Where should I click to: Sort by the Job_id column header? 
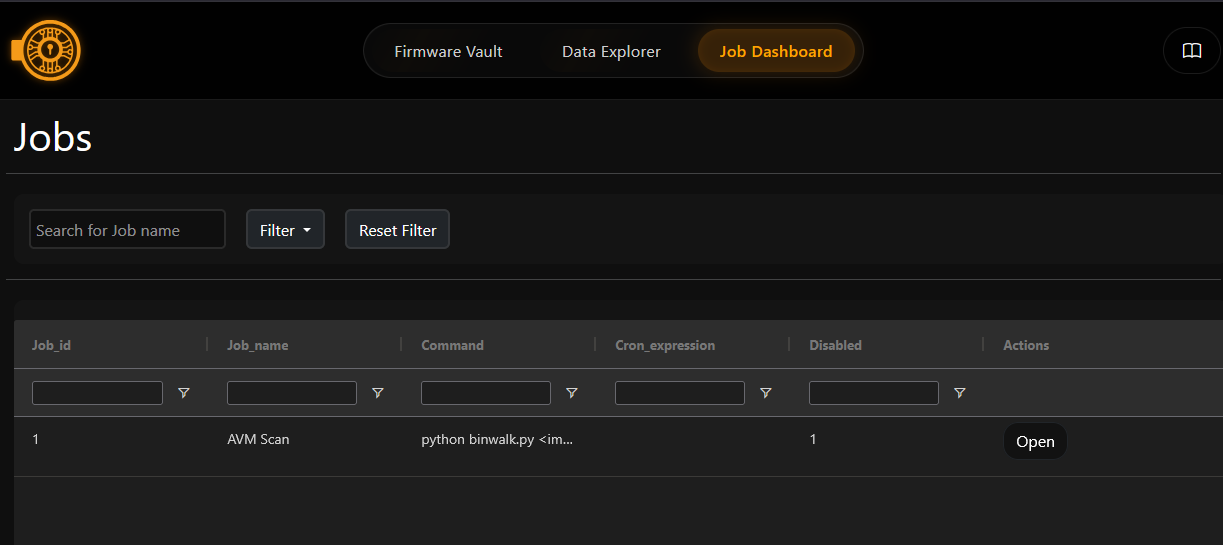pos(51,345)
